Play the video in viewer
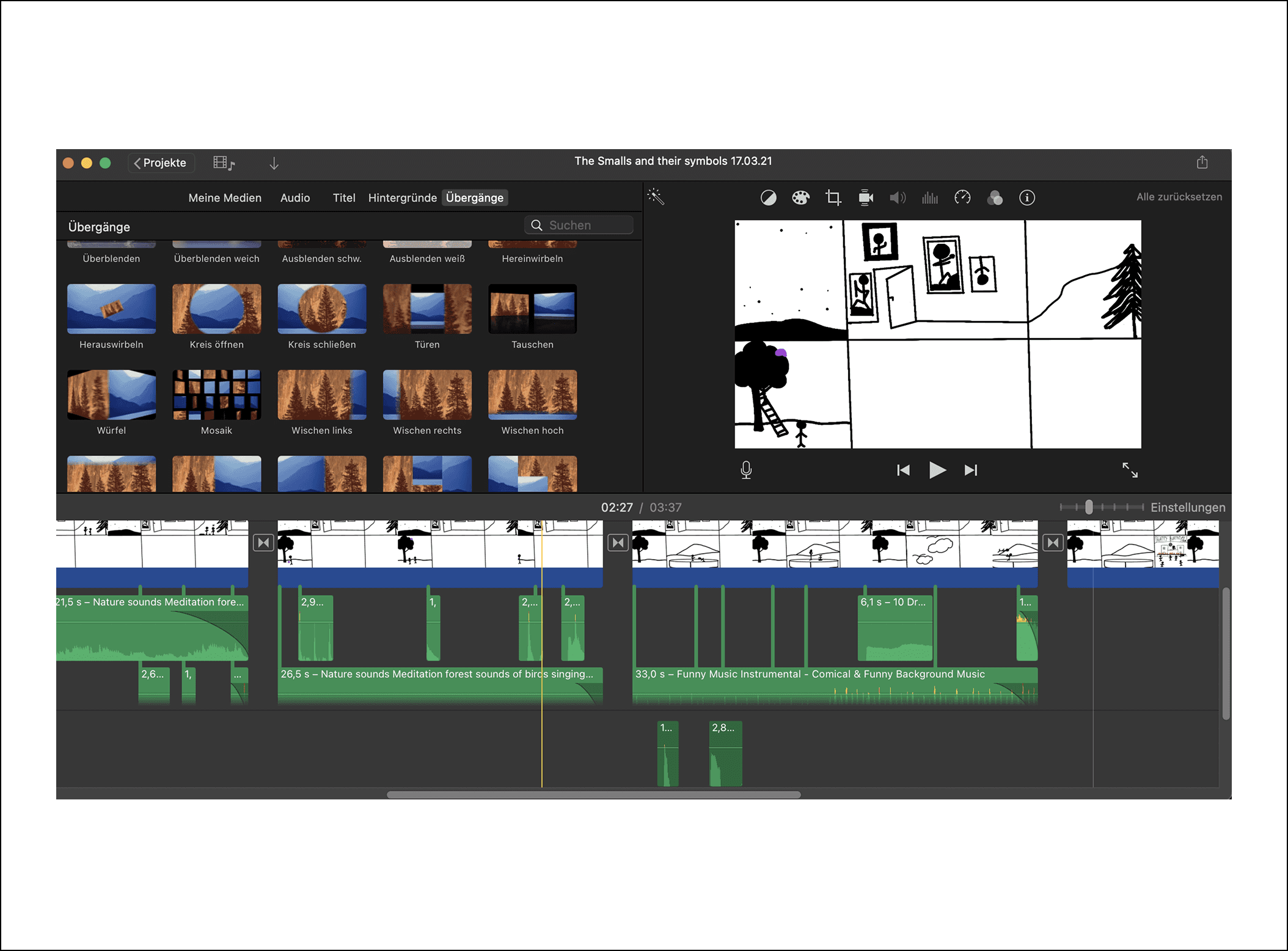Screen dimensions: 1288x951 (x=937, y=470)
